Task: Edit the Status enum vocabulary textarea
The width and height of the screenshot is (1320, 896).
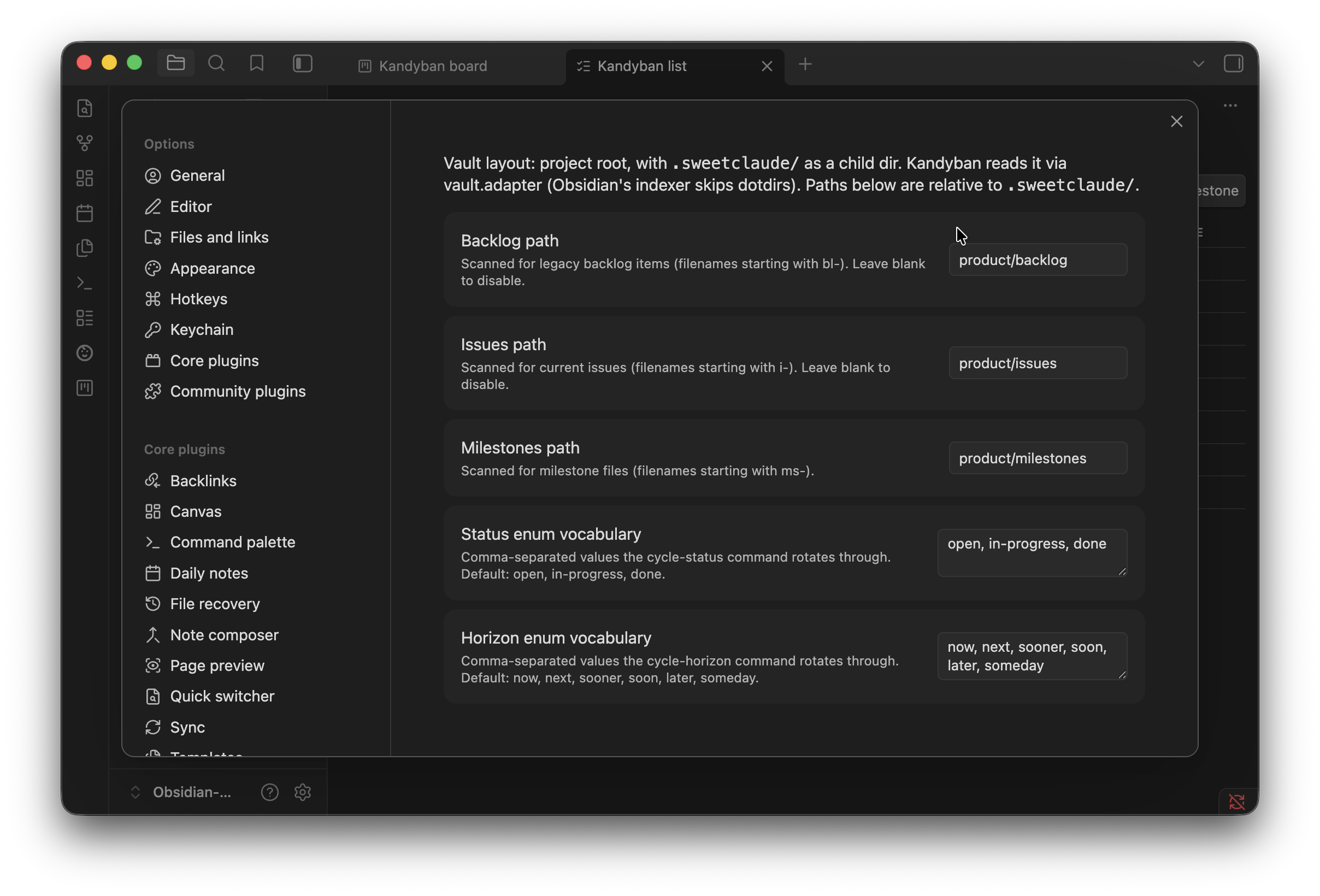Action: (x=1032, y=553)
